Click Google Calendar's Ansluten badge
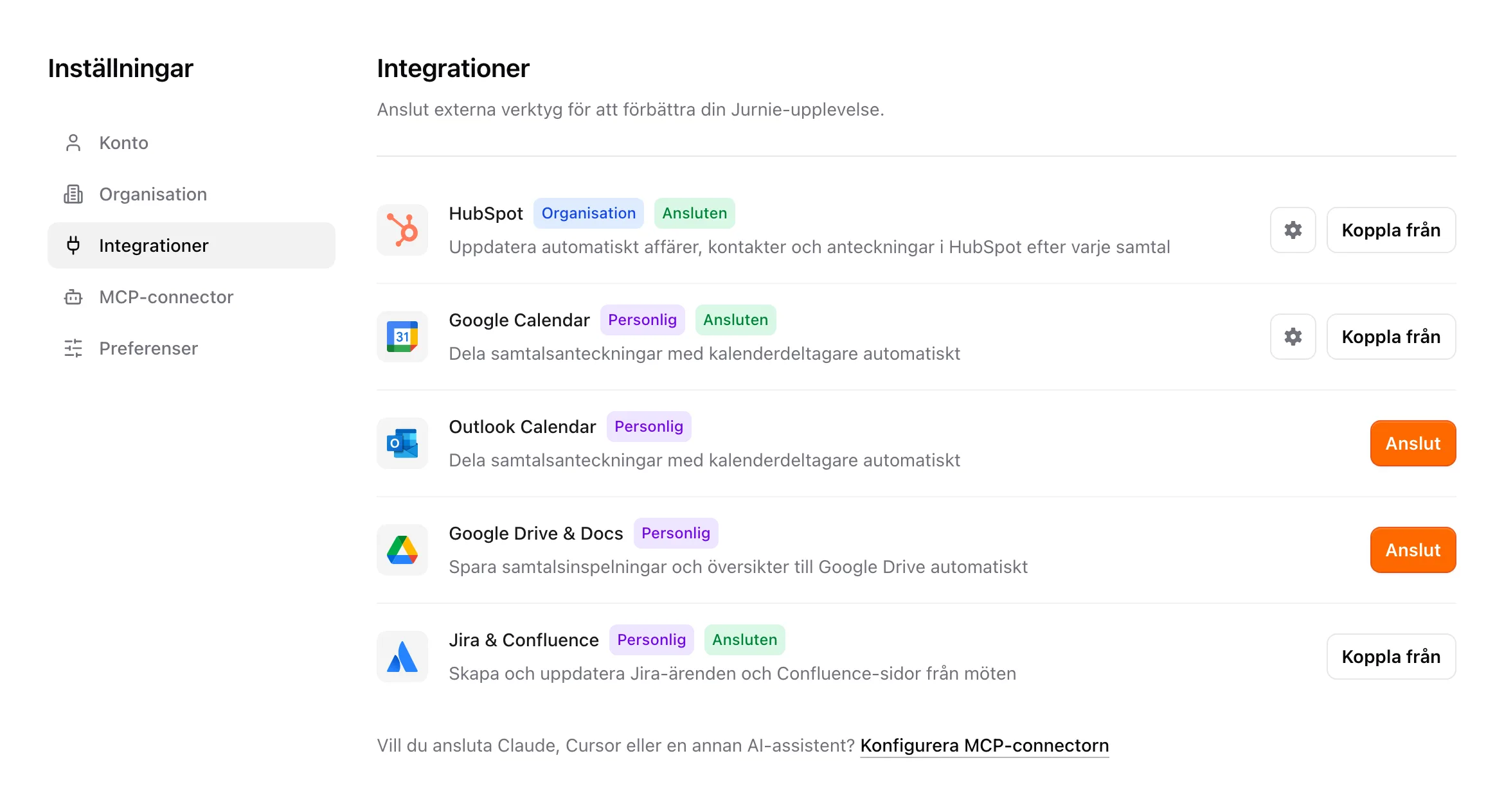Viewport: 1504px width, 812px height. [x=735, y=320]
